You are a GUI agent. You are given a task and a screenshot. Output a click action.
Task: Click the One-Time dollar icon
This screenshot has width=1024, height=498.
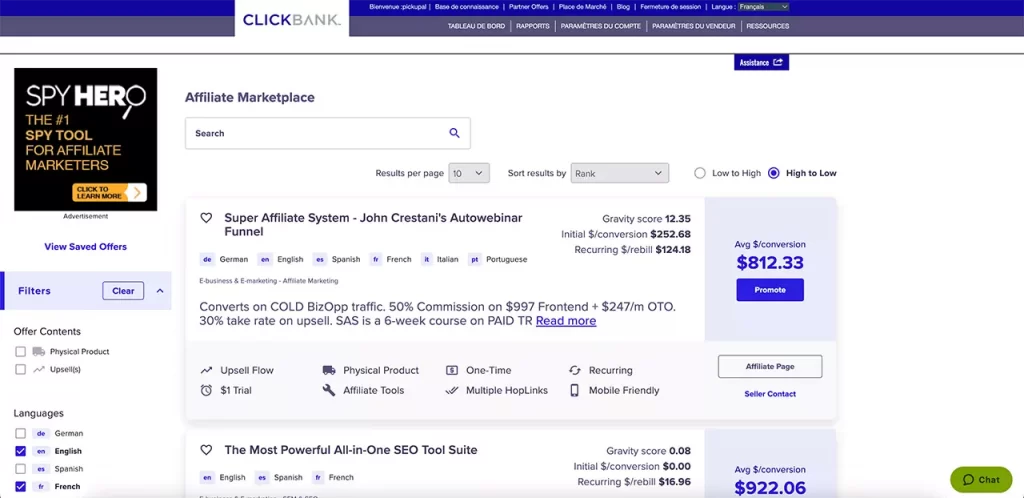(452, 370)
